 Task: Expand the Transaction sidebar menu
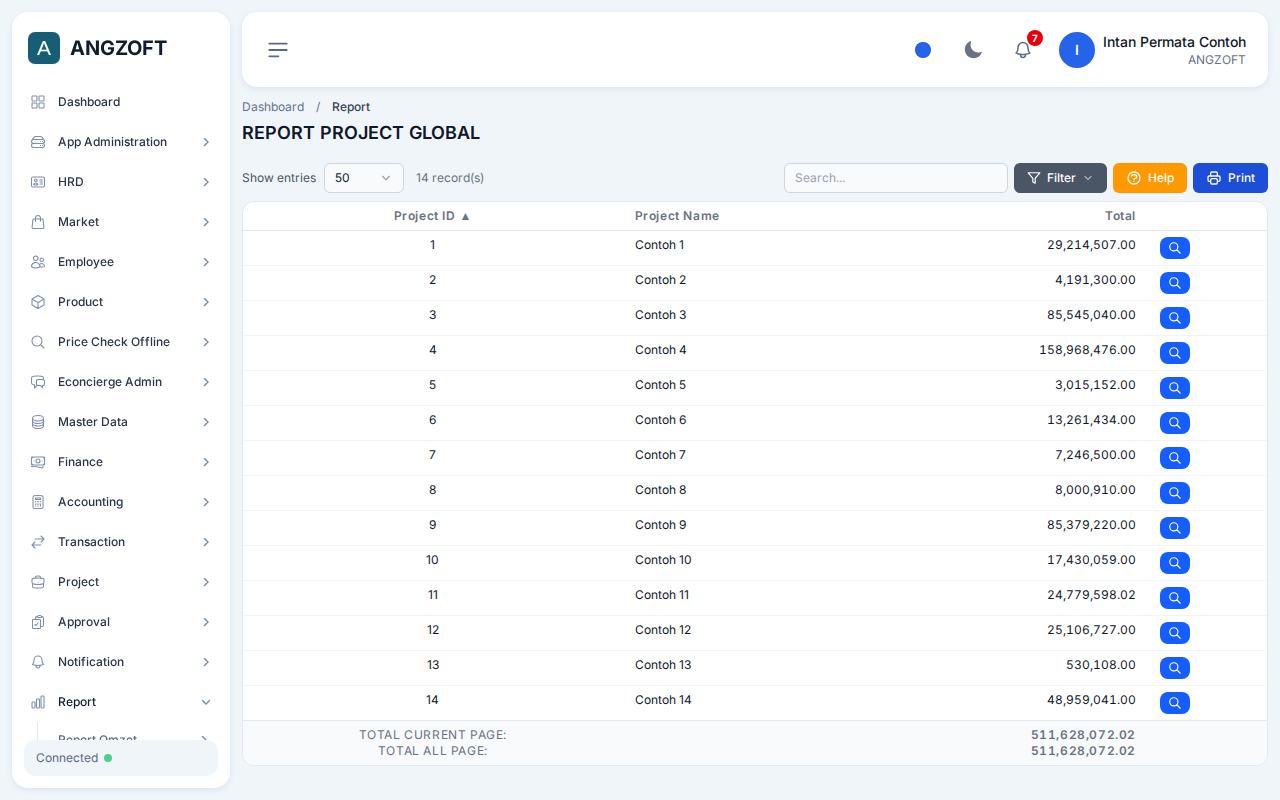(x=121, y=542)
